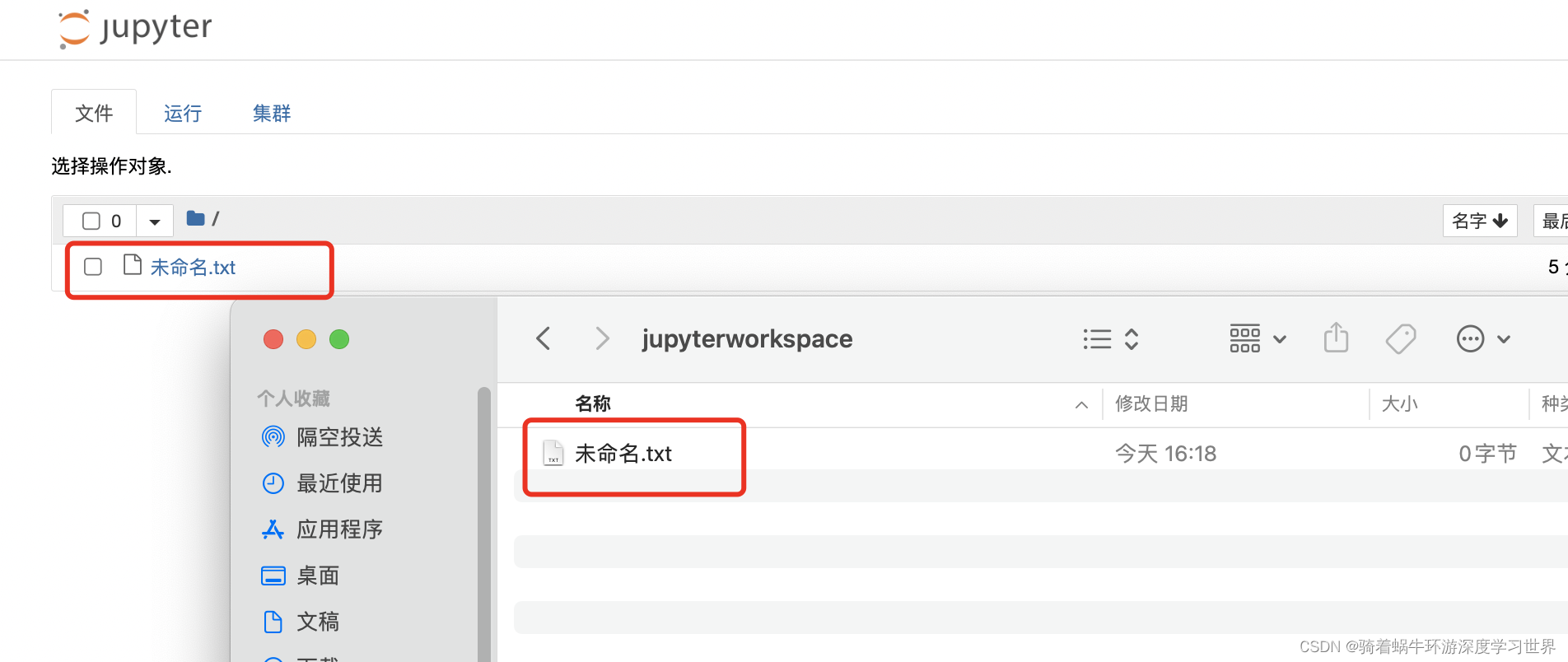Click the txt file icon in Finder
Viewport: 1568px width, 662px height.
[553, 454]
